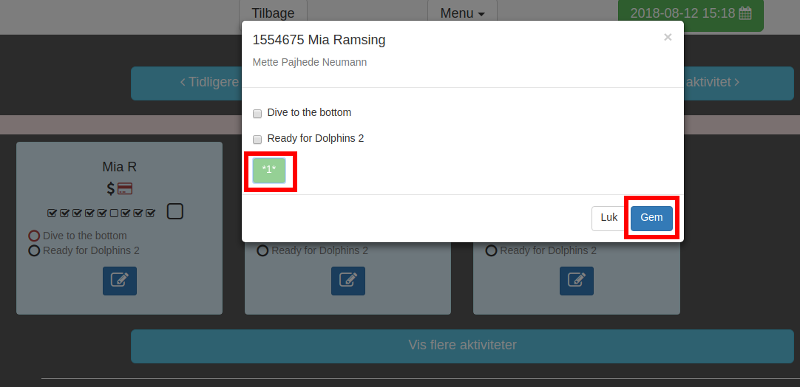Click the credit card icon under Mia R
Screen dimensions: 800x387
coord(125,189)
